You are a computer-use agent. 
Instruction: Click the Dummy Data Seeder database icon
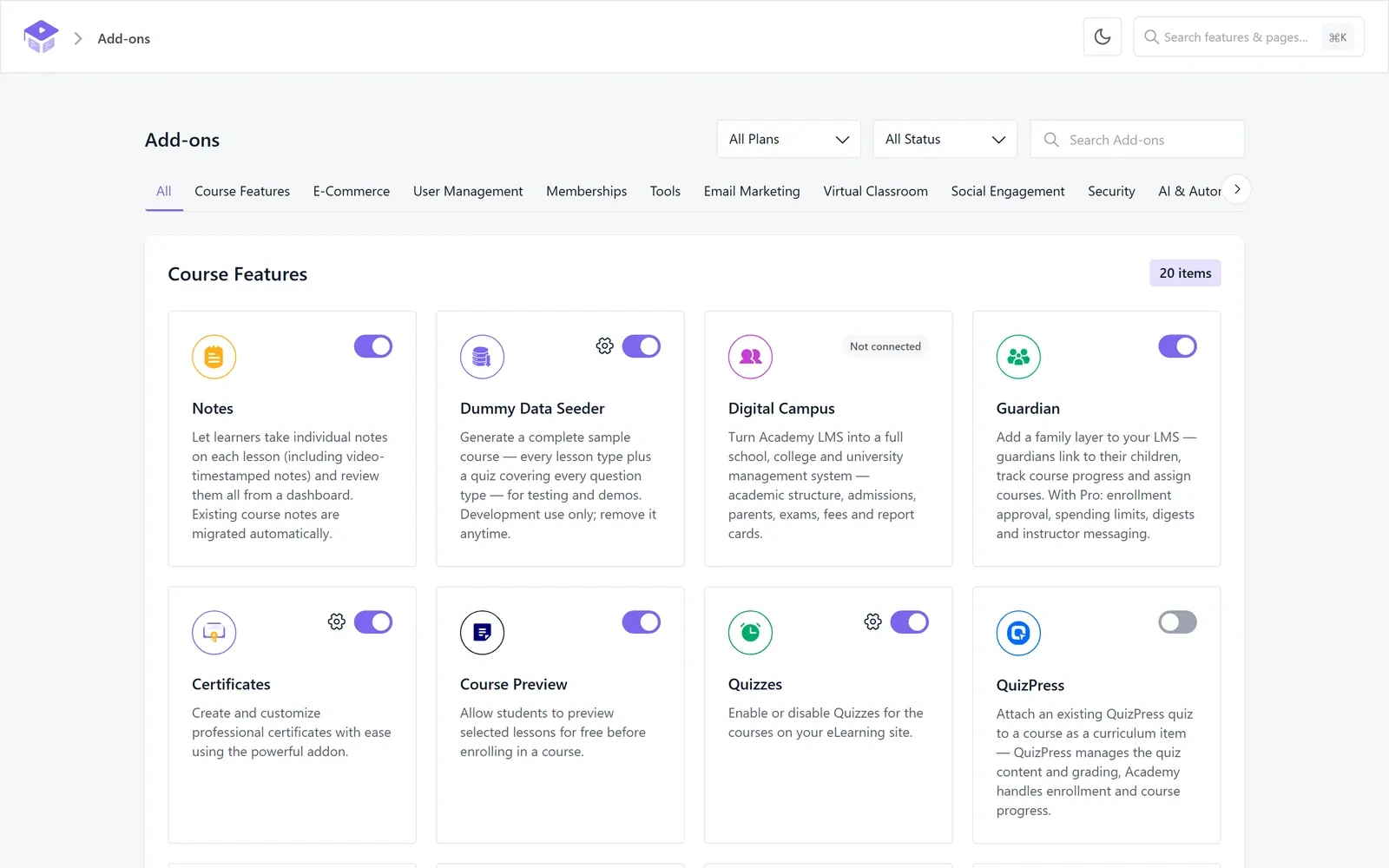click(x=482, y=357)
